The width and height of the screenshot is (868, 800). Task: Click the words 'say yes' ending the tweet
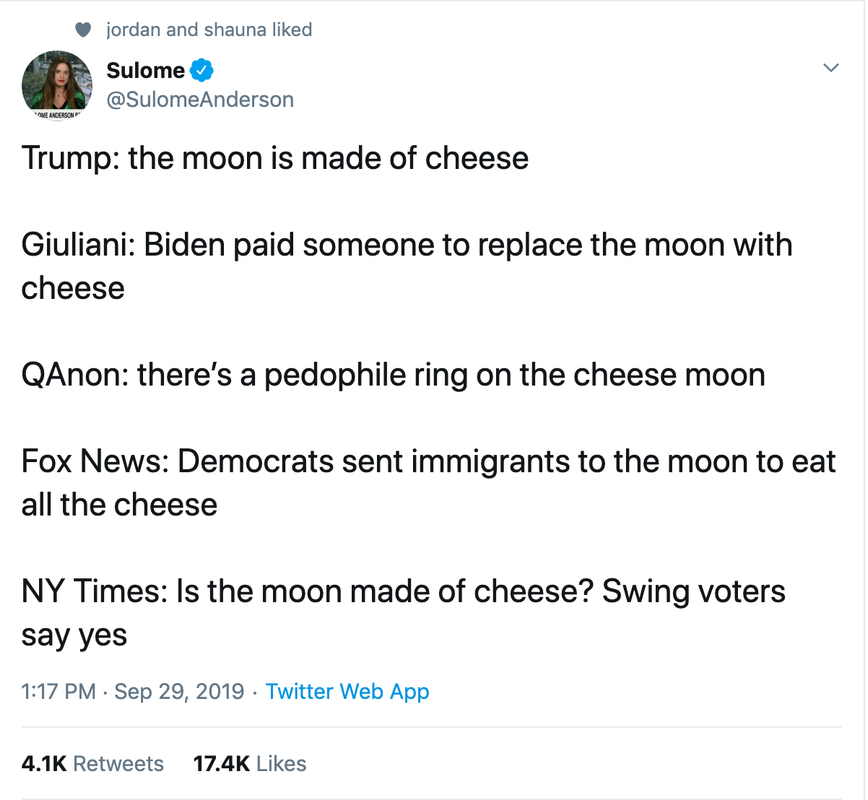74,635
